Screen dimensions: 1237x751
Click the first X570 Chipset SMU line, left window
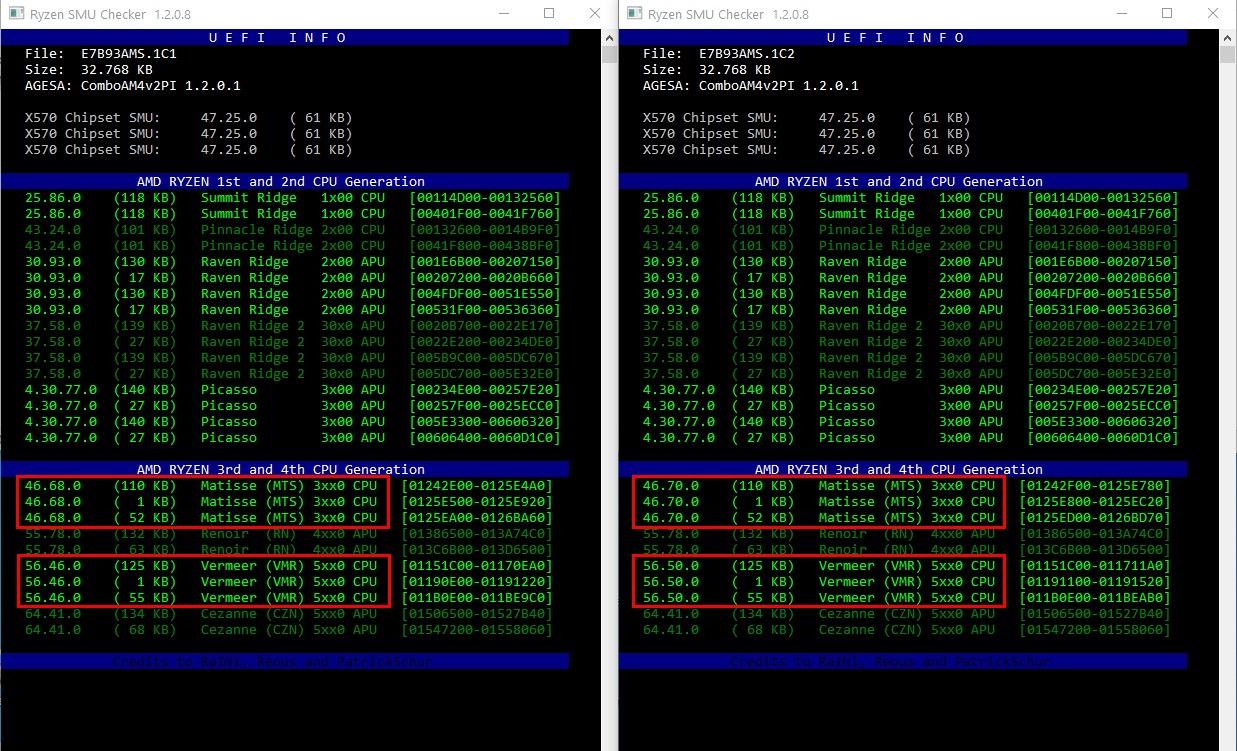(x=188, y=117)
